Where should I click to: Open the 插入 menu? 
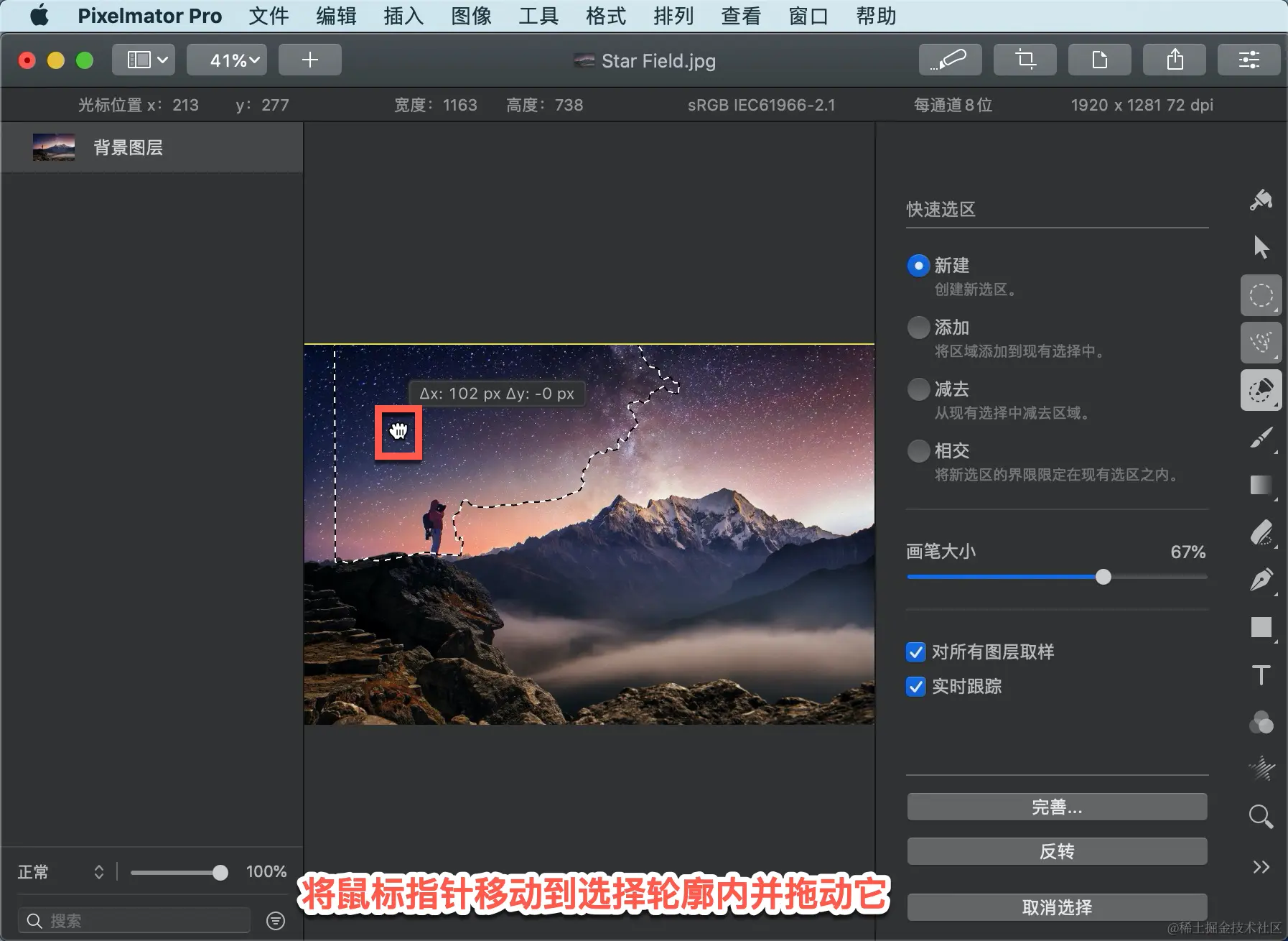point(403,16)
